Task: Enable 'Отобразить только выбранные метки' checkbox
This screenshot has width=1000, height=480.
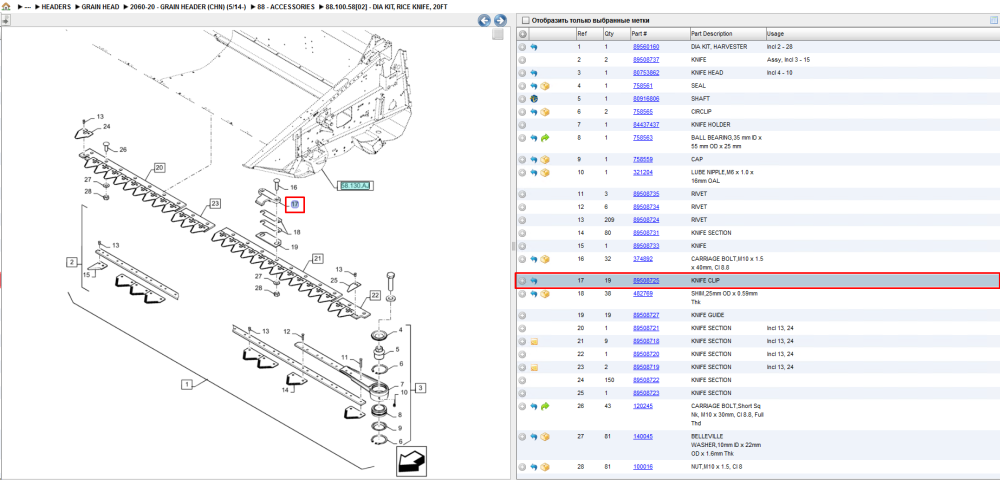Action: click(x=526, y=20)
